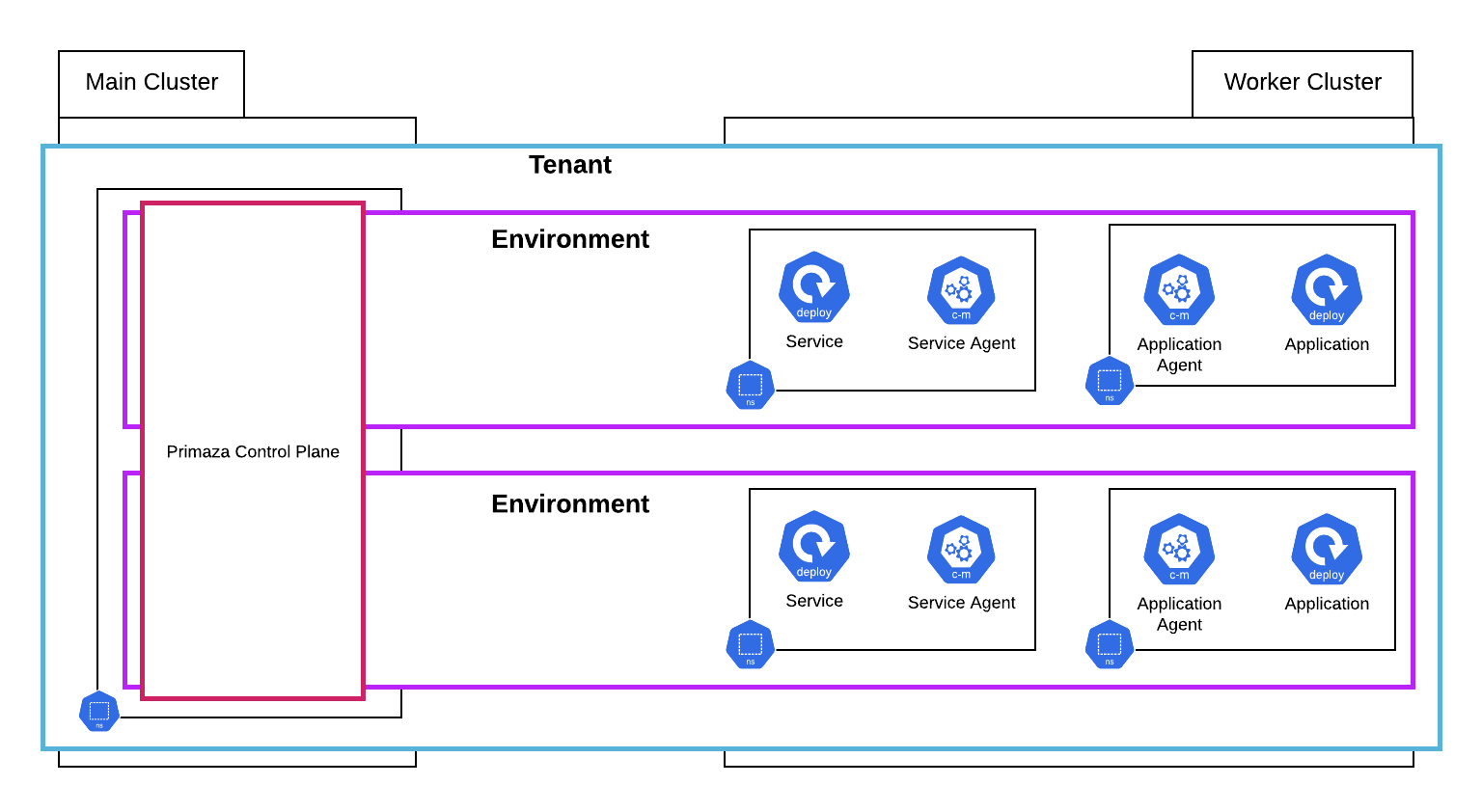Click the Tenant heading
This screenshot has width=1482, height=812.
coord(570,165)
